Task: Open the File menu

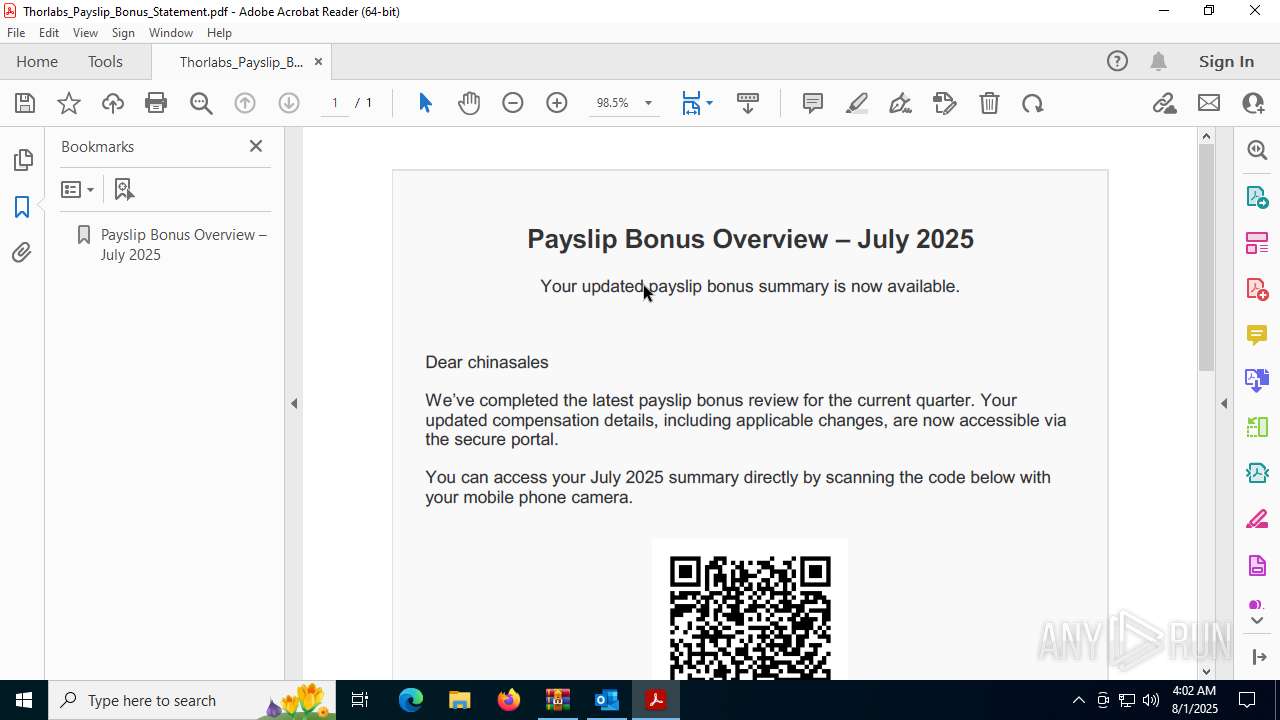Action: [x=16, y=33]
